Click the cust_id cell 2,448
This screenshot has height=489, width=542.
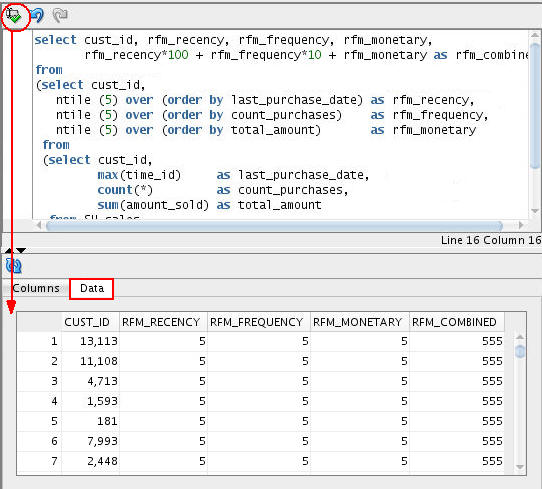click(x=91, y=461)
